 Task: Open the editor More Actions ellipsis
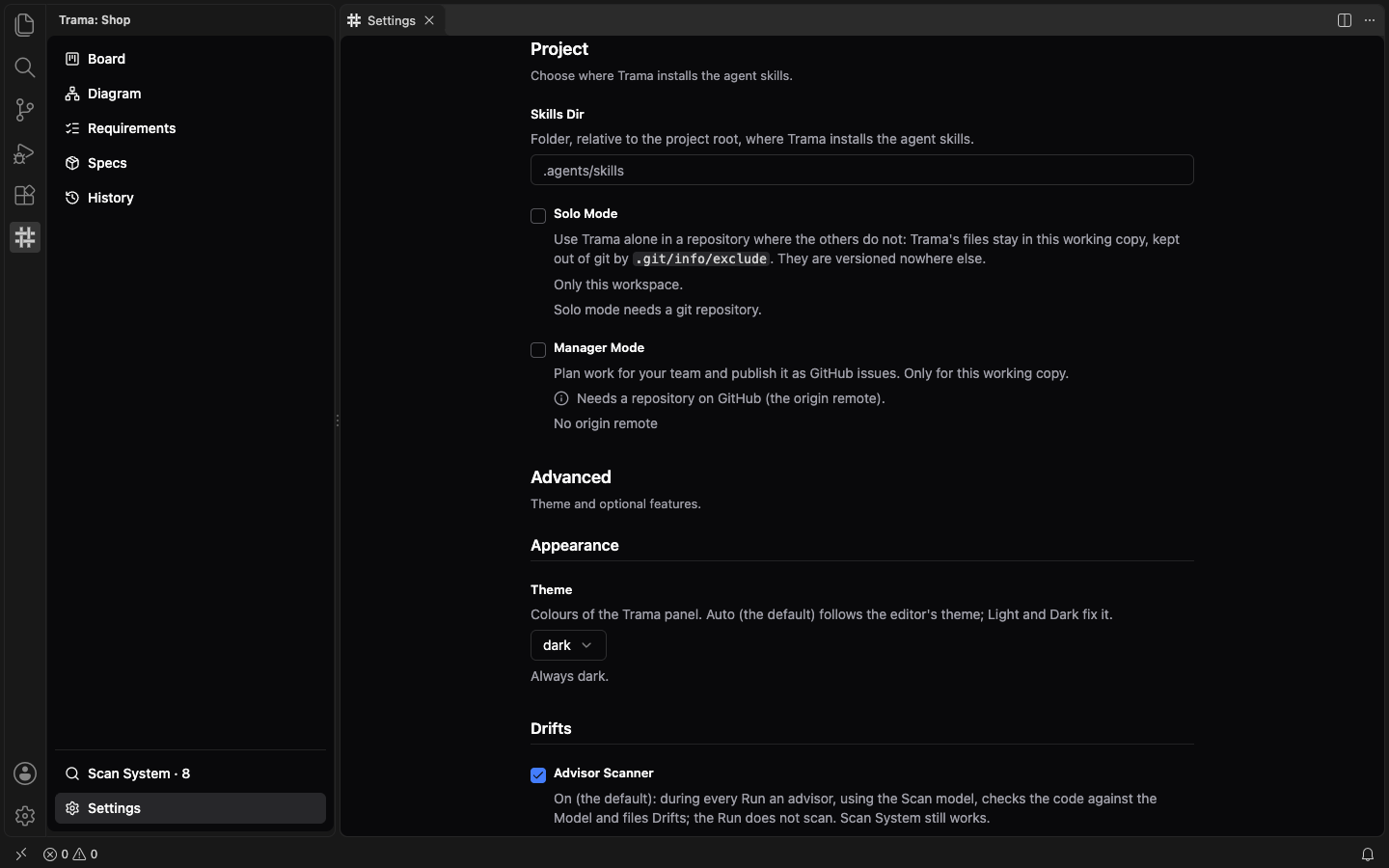point(1370,20)
